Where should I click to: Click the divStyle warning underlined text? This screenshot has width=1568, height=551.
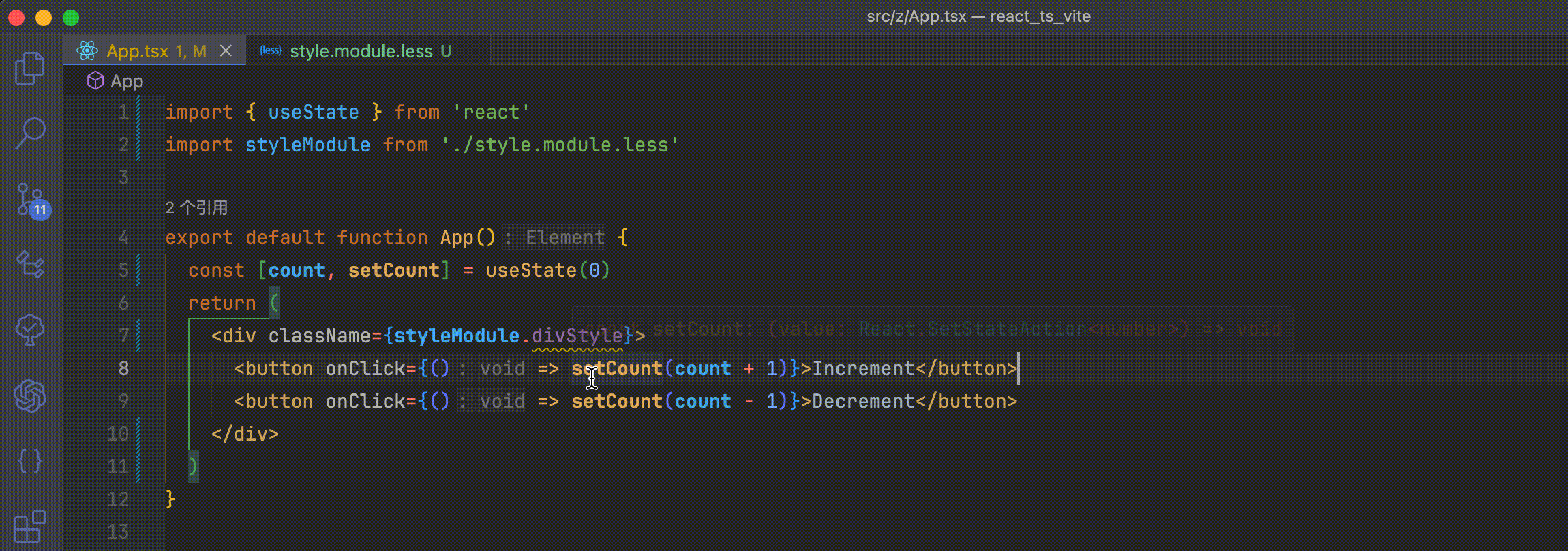click(x=577, y=336)
